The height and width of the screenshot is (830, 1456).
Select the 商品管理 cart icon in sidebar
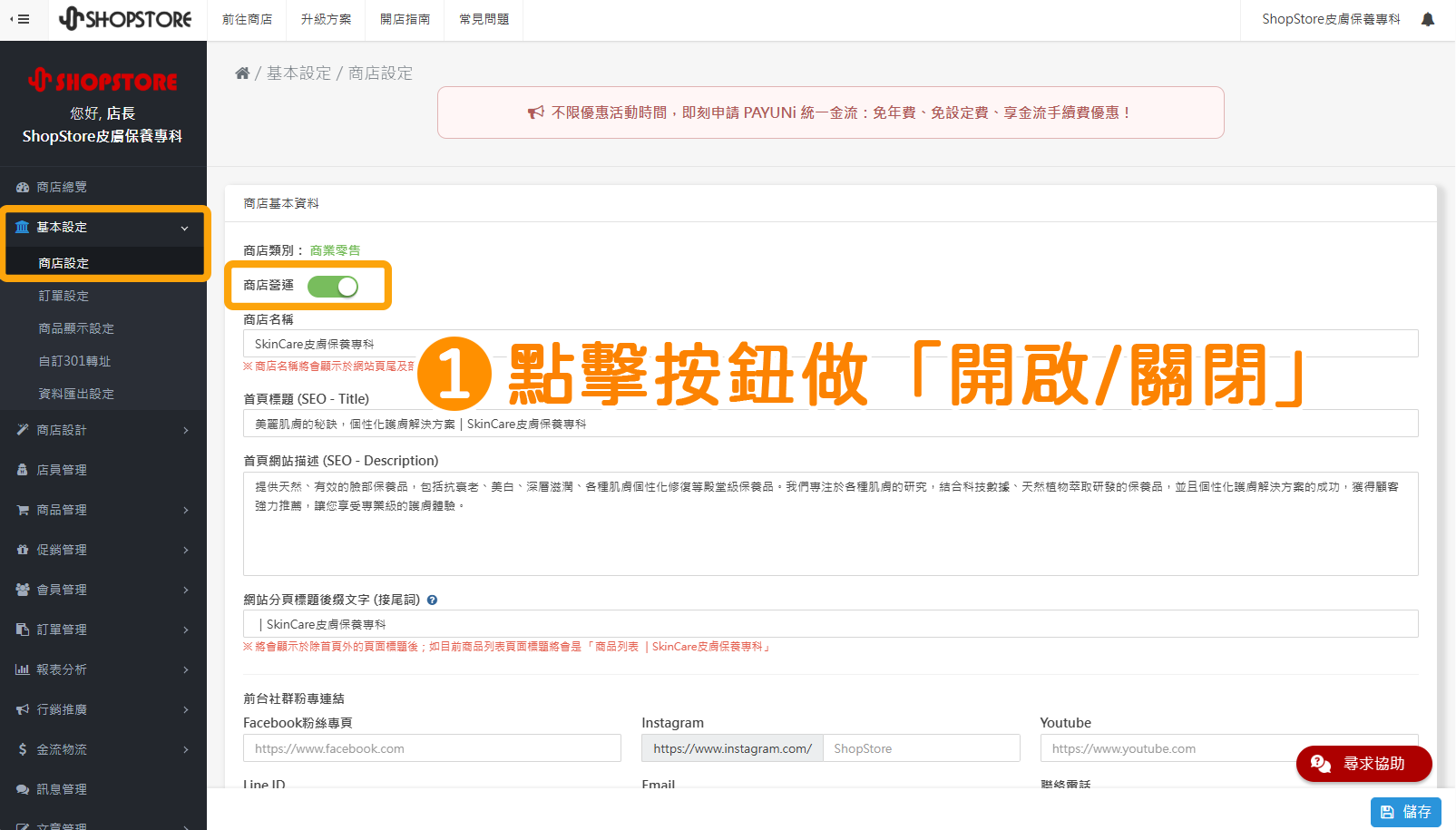(22, 510)
